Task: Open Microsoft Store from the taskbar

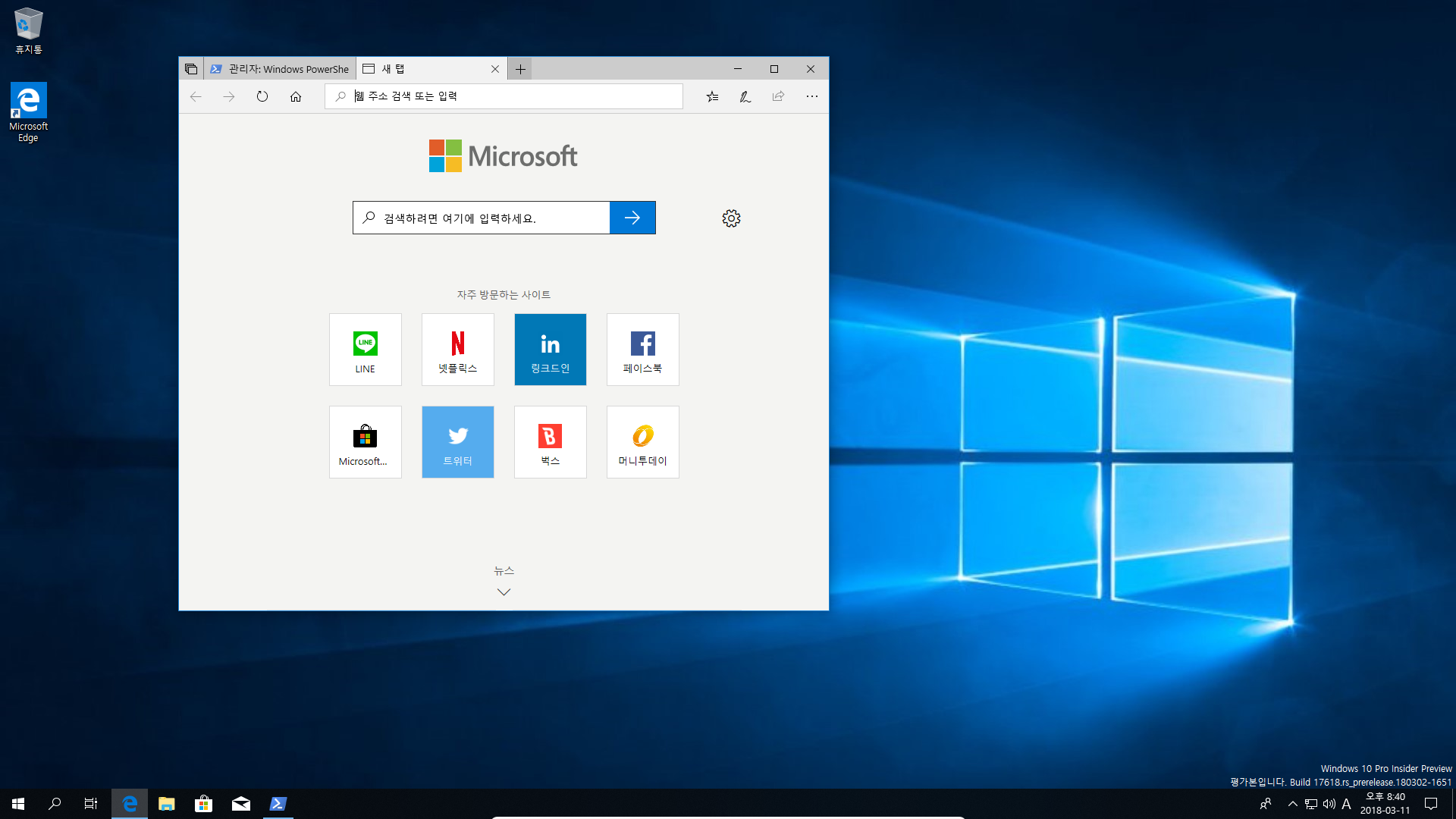Action: (x=203, y=804)
